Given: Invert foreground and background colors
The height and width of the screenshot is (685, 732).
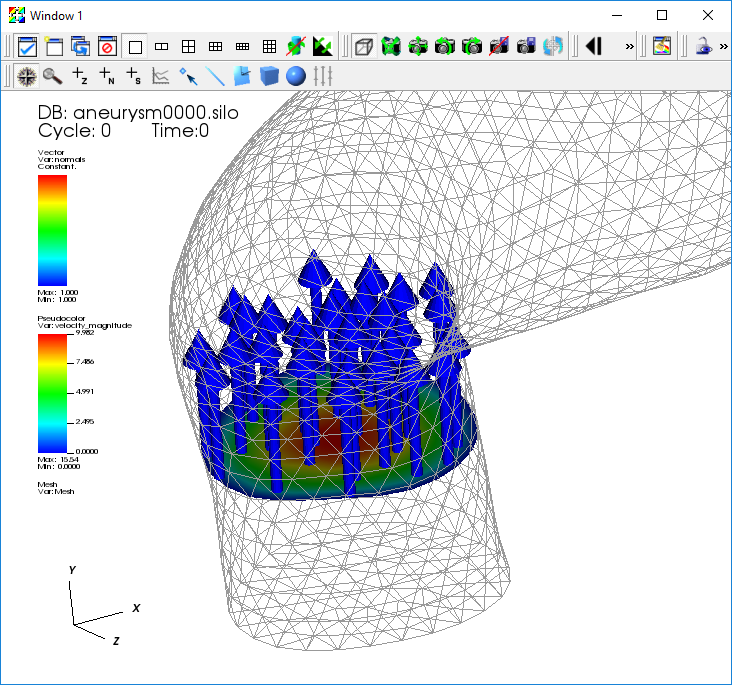Looking at the screenshot, I should (323, 47).
